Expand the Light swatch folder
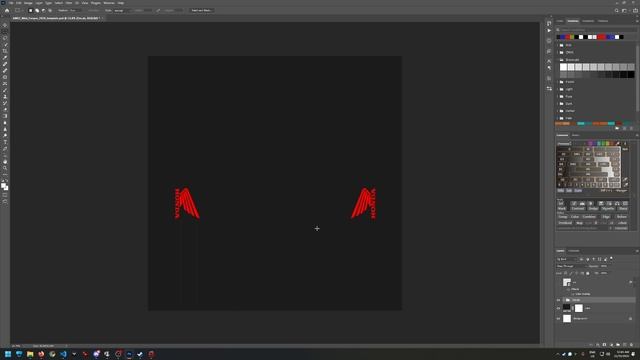The image size is (640, 360). (x=558, y=89)
